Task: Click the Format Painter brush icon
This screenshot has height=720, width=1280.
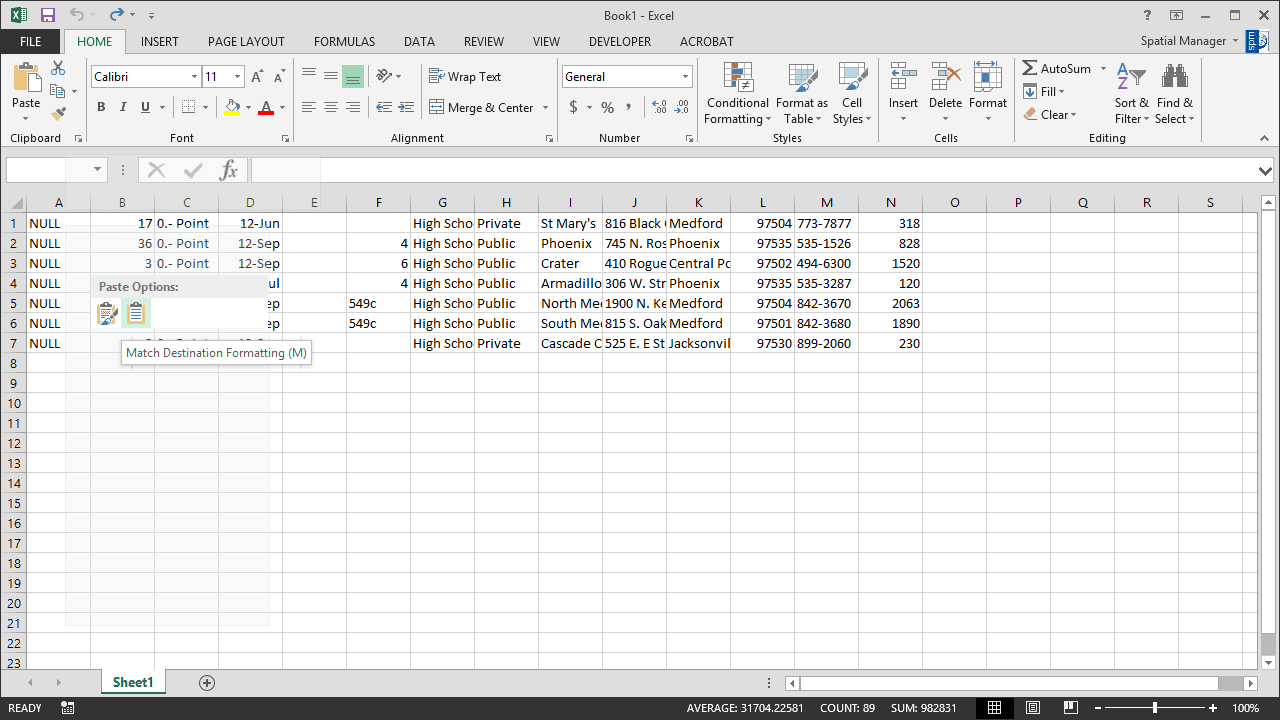Action: pyautogui.click(x=58, y=114)
